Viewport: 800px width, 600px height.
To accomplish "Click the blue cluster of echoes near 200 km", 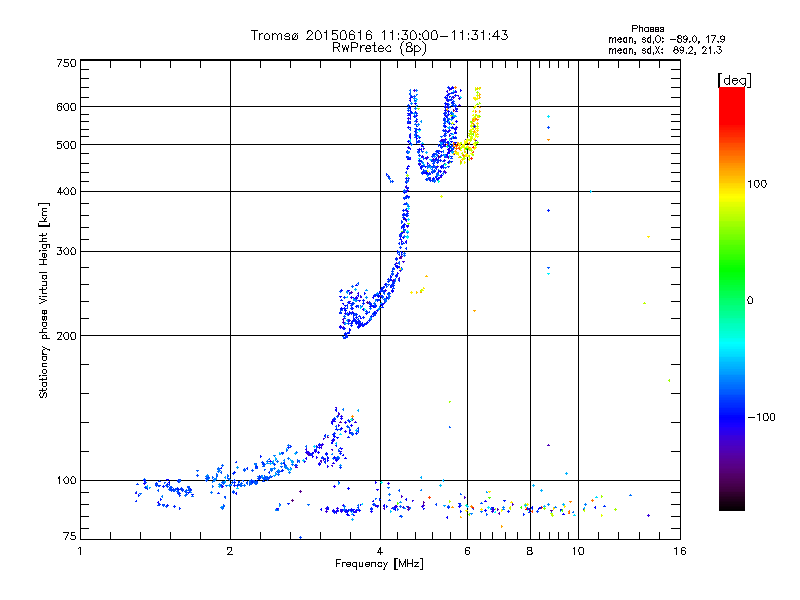I will [355, 309].
